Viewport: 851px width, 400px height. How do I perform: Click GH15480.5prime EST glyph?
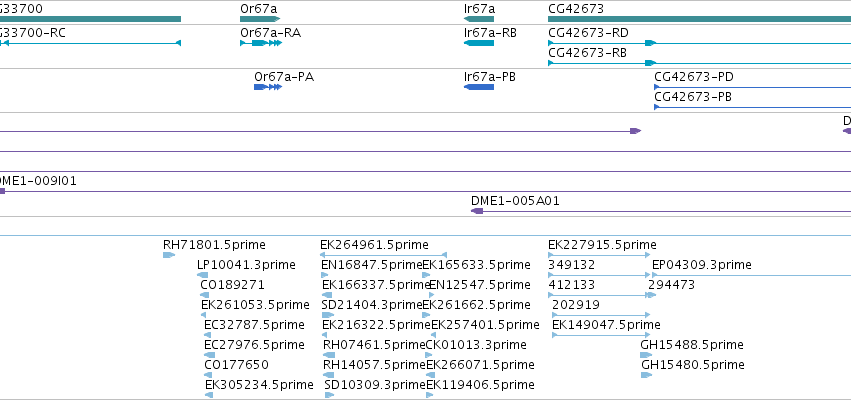pyautogui.click(x=646, y=376)
